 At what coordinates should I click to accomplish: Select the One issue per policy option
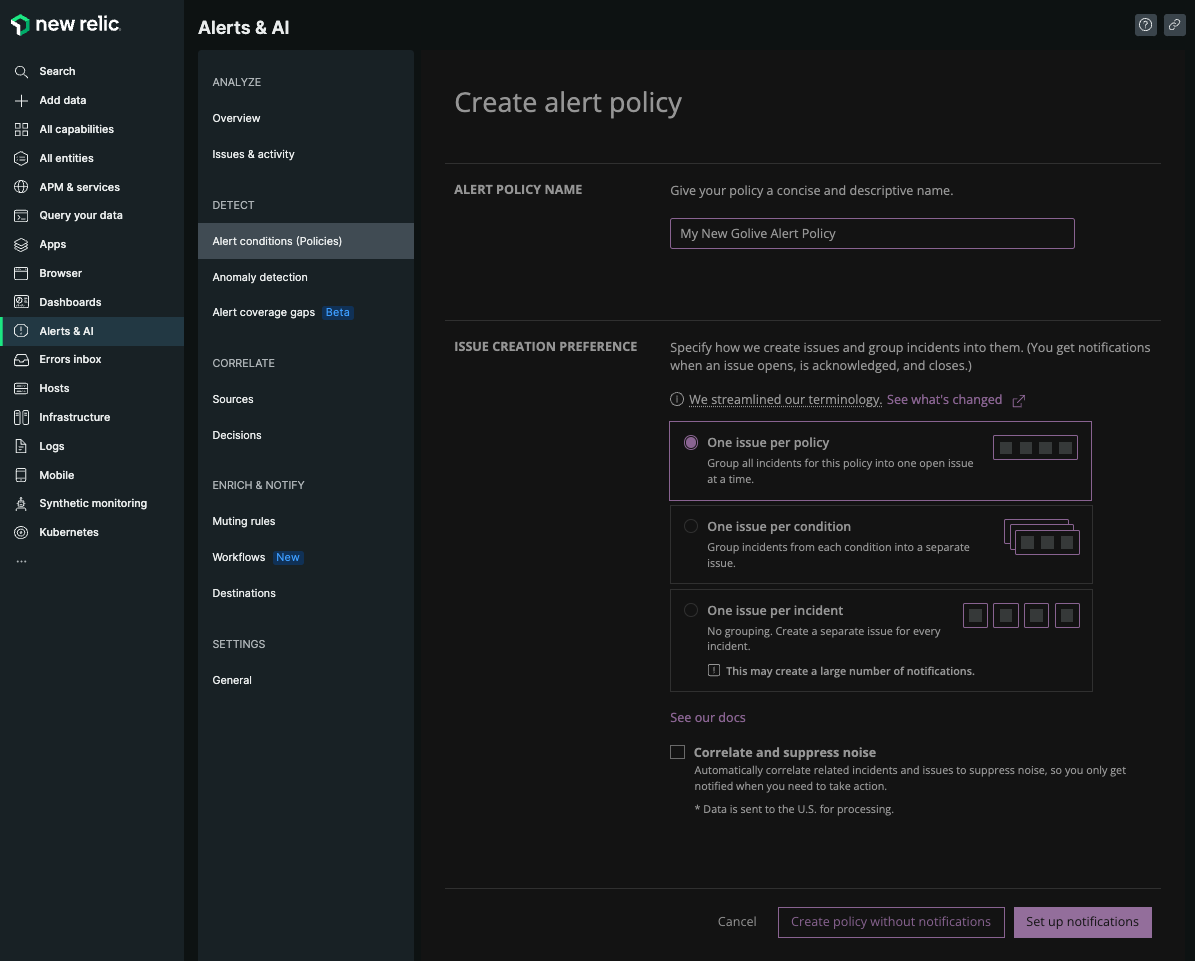point(691,443)
